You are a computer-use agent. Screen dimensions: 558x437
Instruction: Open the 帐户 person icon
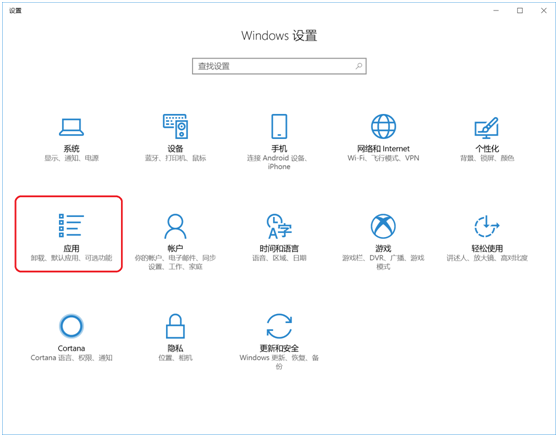tap(175, 226)
